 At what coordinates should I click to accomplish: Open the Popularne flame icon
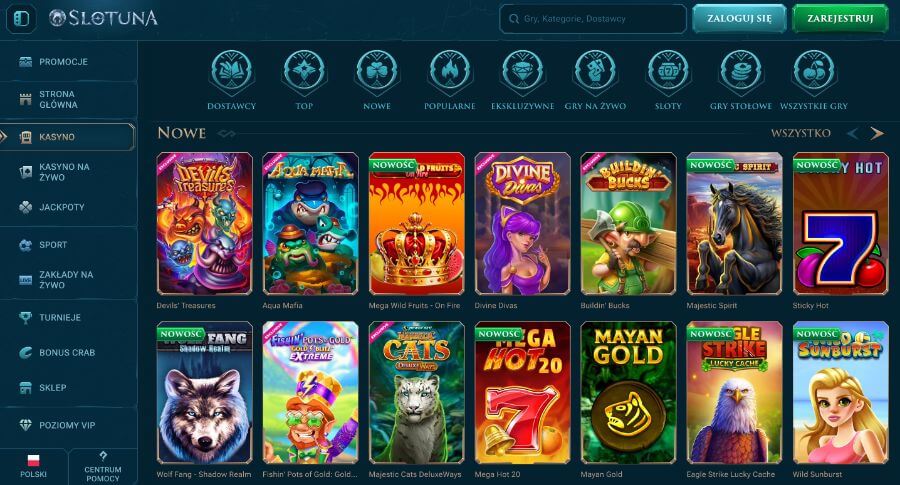[449, 72]
